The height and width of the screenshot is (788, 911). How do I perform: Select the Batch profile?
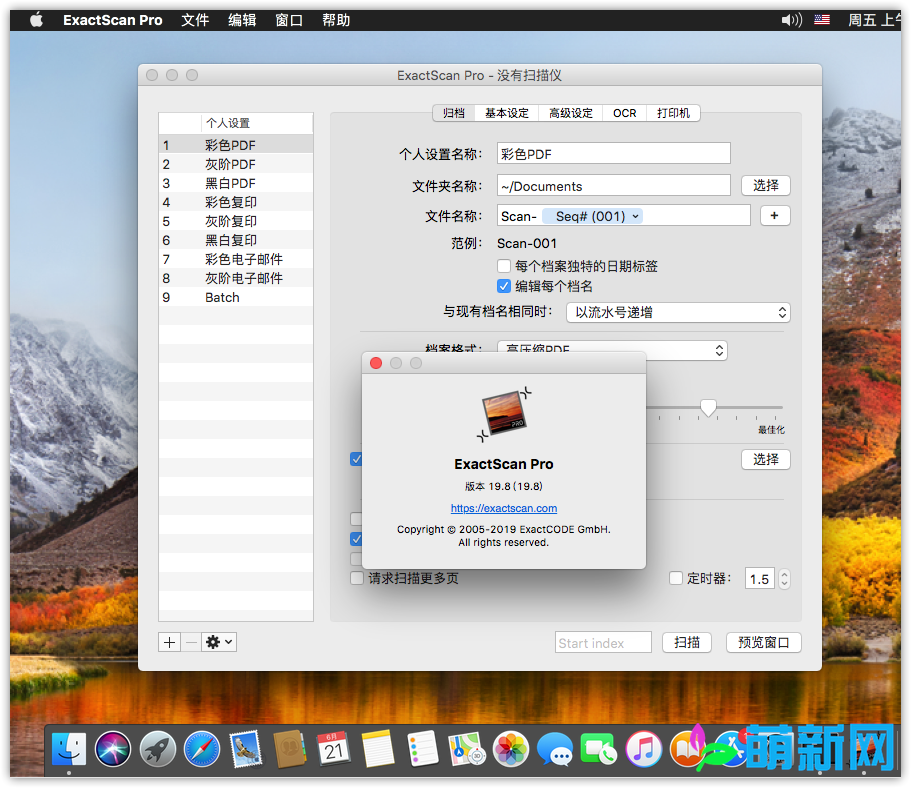236,297
